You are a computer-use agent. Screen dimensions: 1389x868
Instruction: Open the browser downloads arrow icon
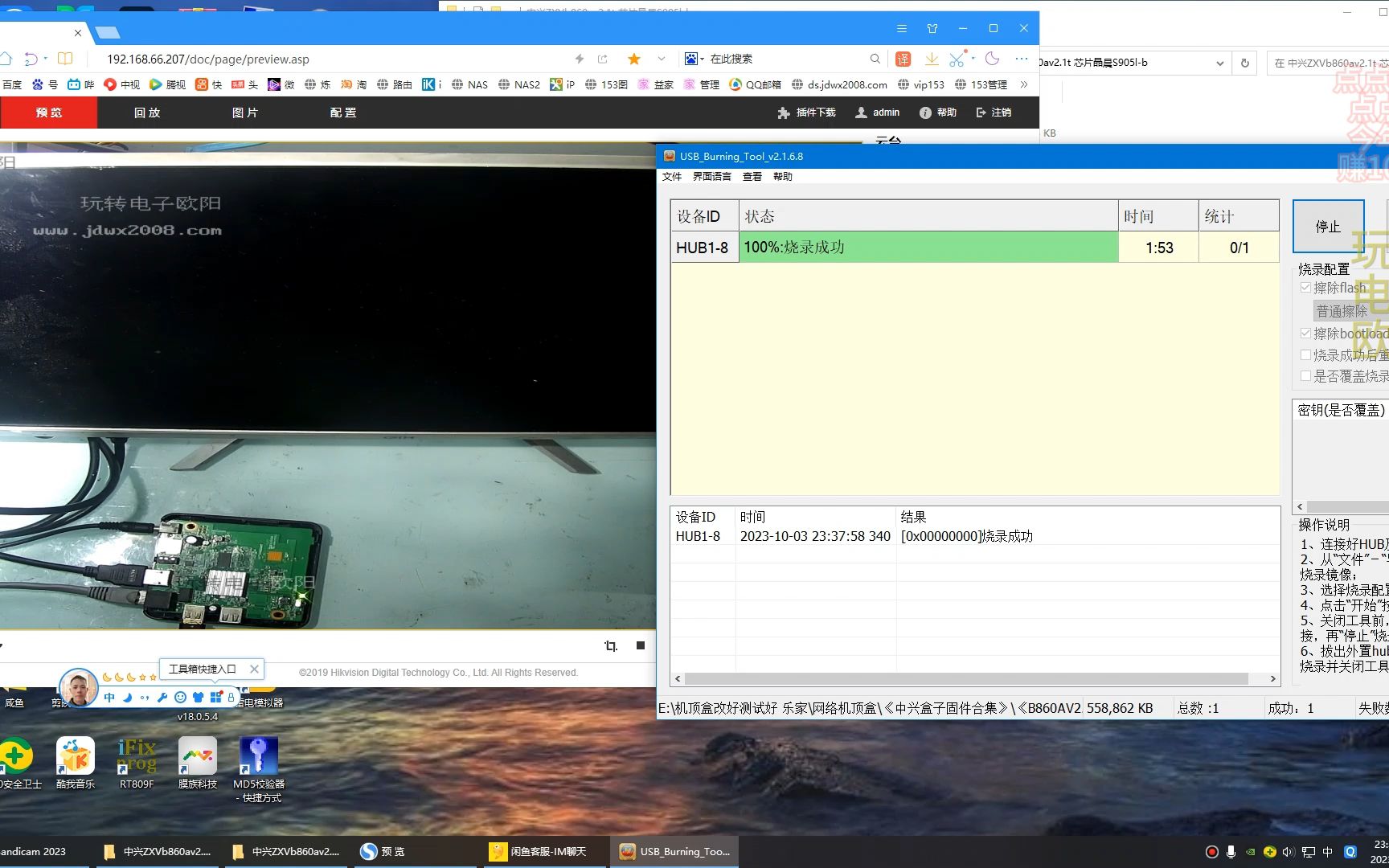pos(932,59)
